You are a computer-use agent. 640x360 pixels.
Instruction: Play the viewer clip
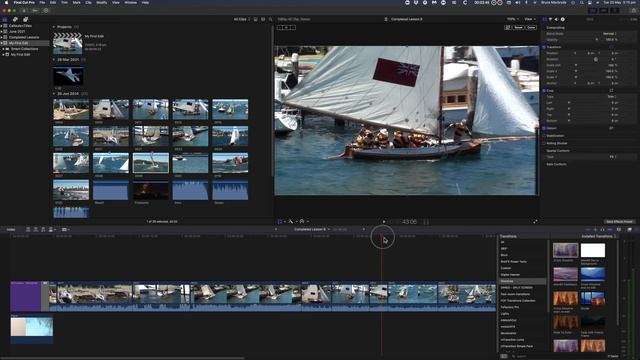(384, 222)
